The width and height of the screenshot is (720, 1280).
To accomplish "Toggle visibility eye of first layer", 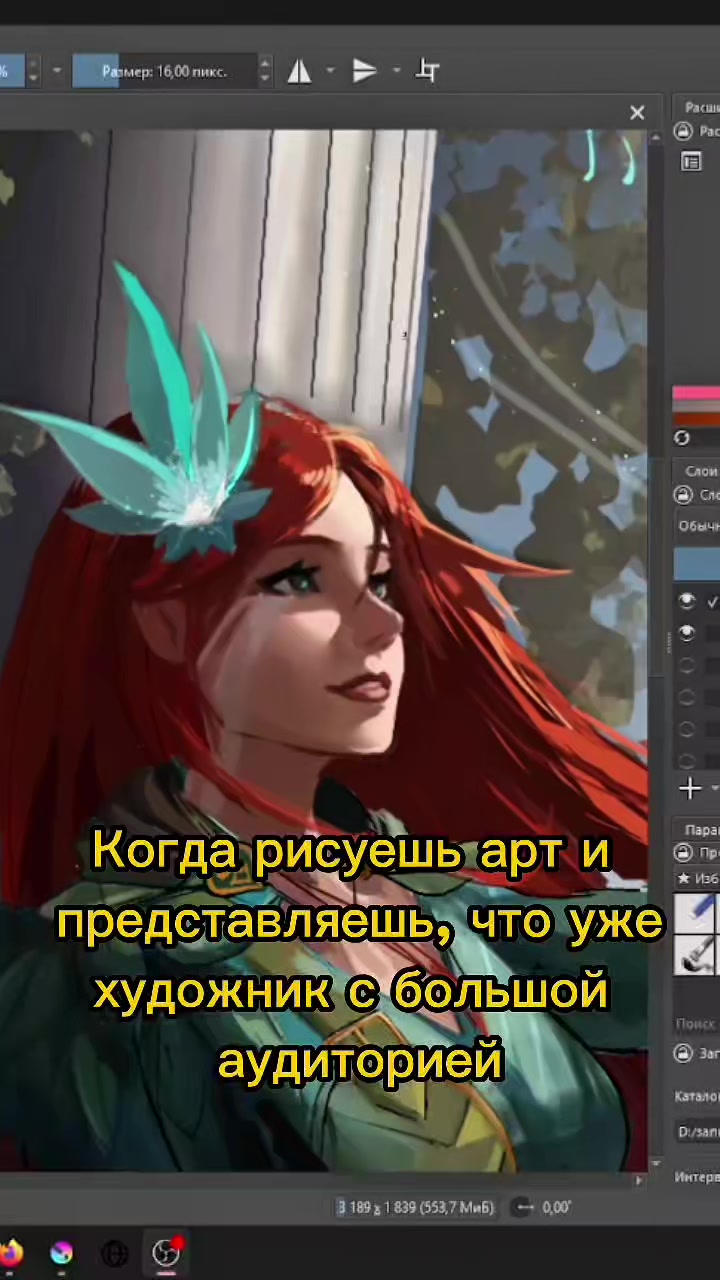I will pyautogui.click(x=687, y=601).
